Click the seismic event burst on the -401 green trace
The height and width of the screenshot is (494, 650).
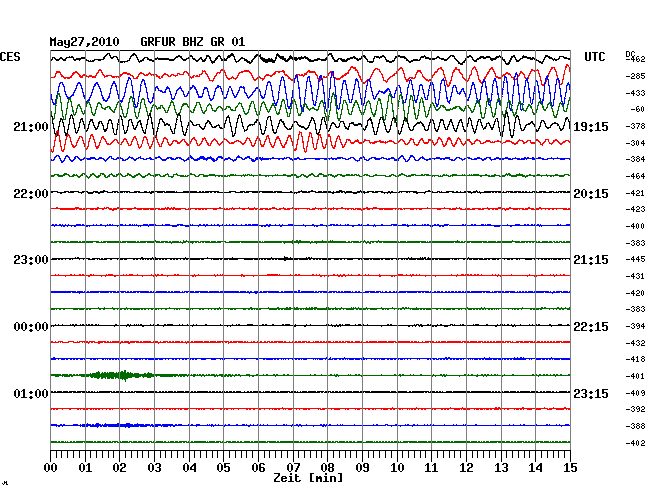click(120, 375)
